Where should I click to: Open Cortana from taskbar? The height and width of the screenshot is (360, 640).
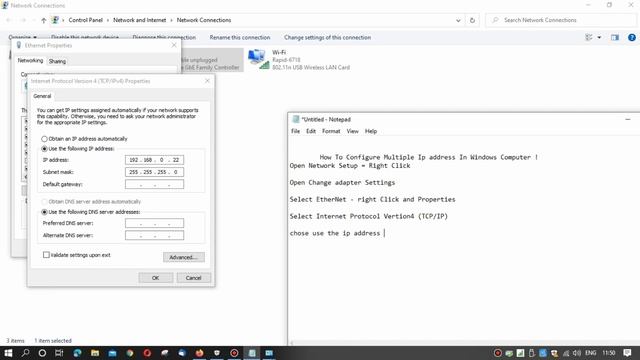tap(42, 353)
